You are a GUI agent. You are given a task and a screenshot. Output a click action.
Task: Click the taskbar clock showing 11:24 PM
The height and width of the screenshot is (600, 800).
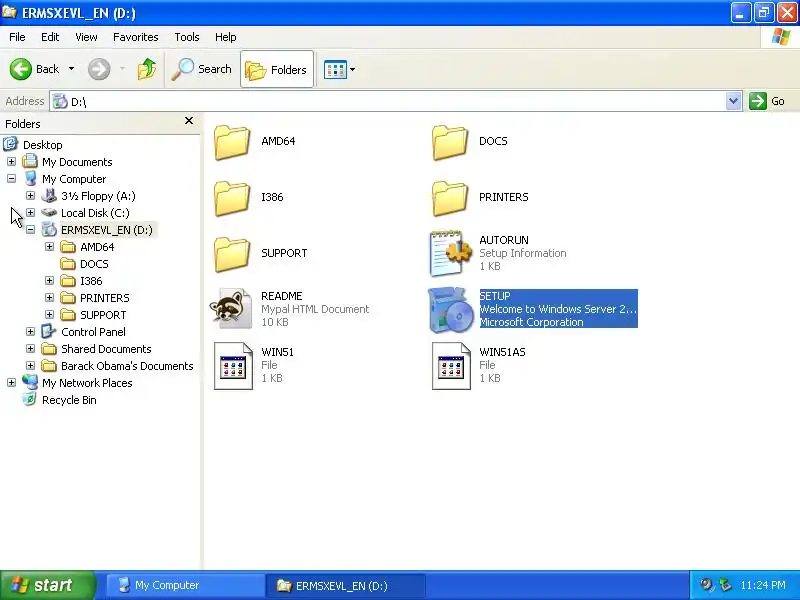pyautogui.click(x=763, y=585)
